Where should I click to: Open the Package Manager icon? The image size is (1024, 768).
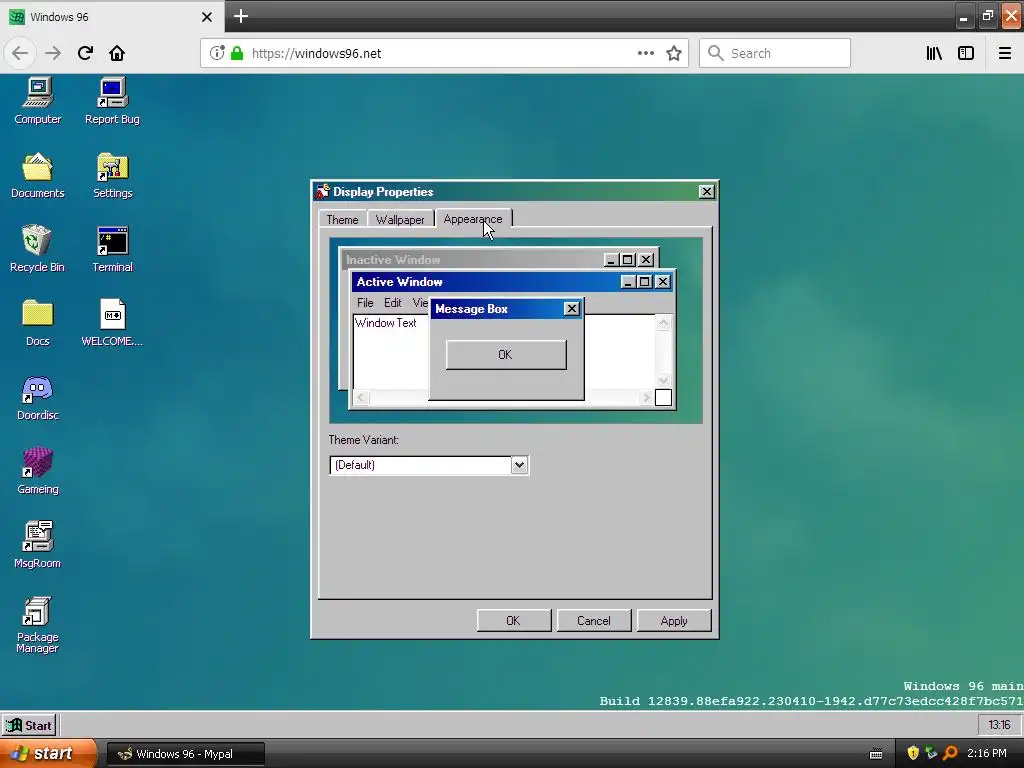pyautogui.click(x=37, y=624)
